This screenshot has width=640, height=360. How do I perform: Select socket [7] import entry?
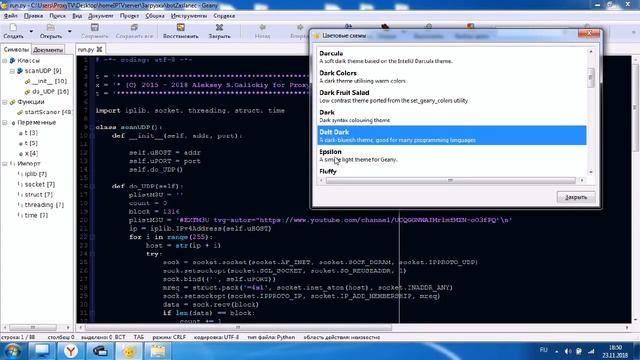(40, 184)
